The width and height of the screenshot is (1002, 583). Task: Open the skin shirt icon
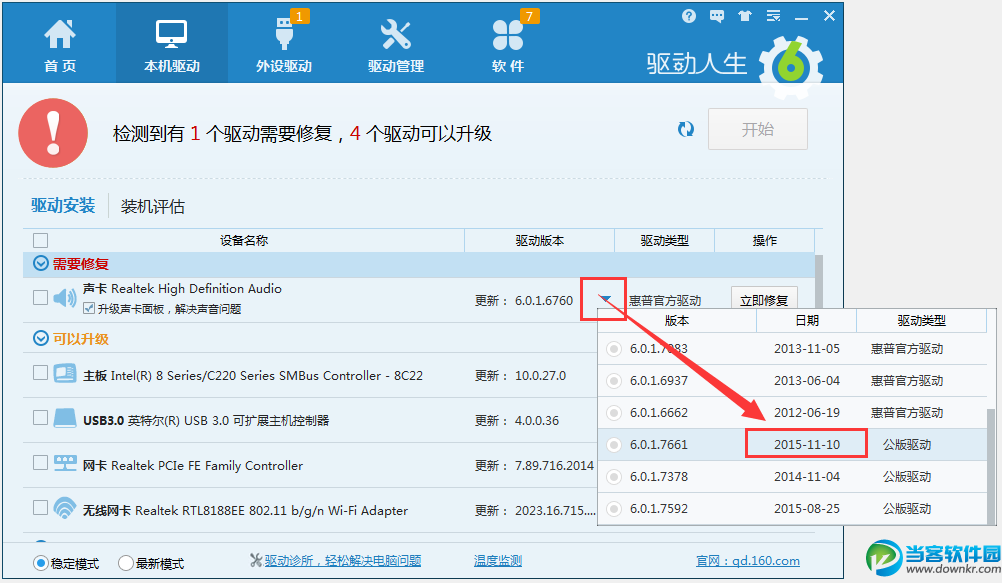pyautogui.click(x=744, y=16)
